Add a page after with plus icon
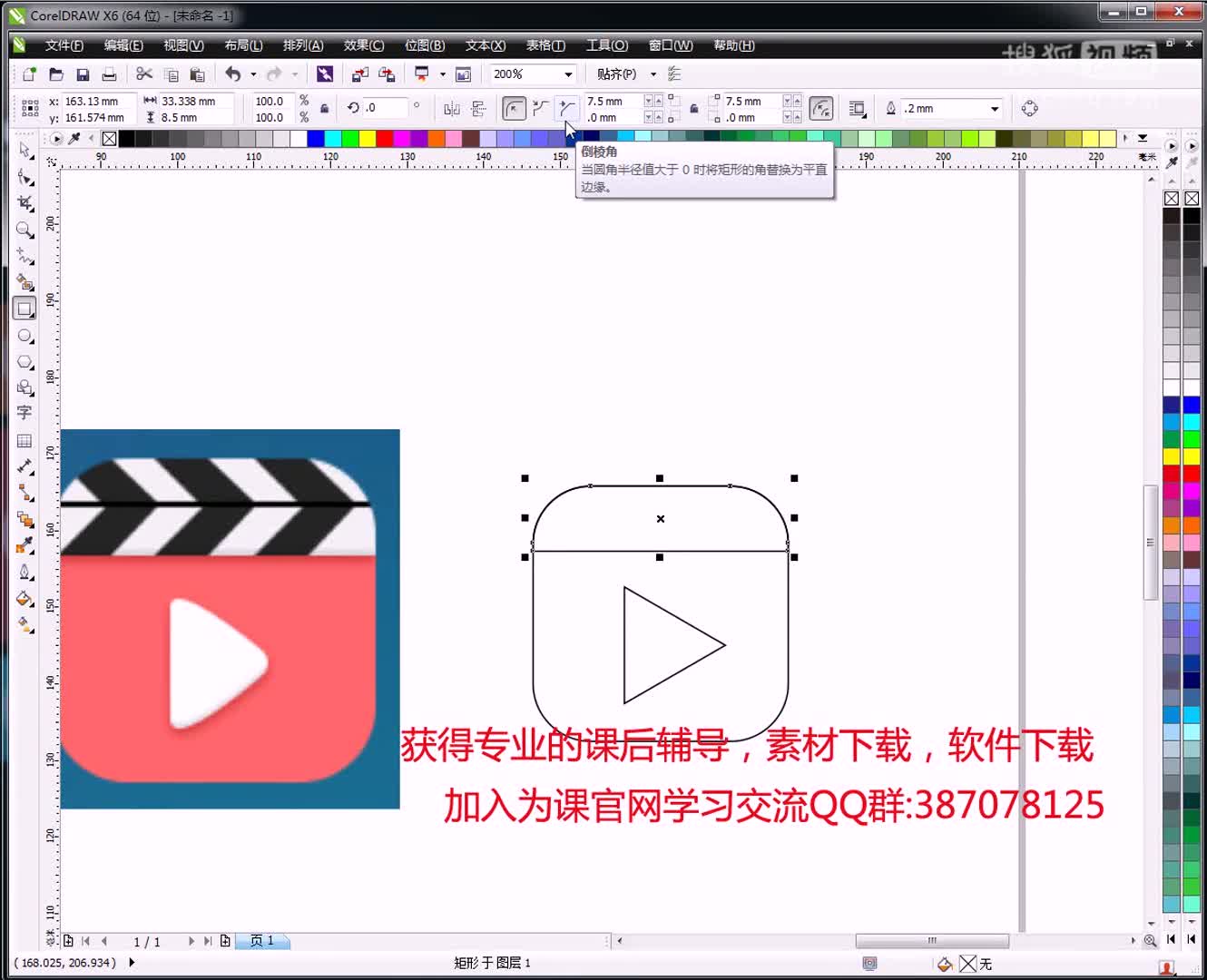Image resolution: width=1207 pixels, height=980 pixels. coord(225,941)
